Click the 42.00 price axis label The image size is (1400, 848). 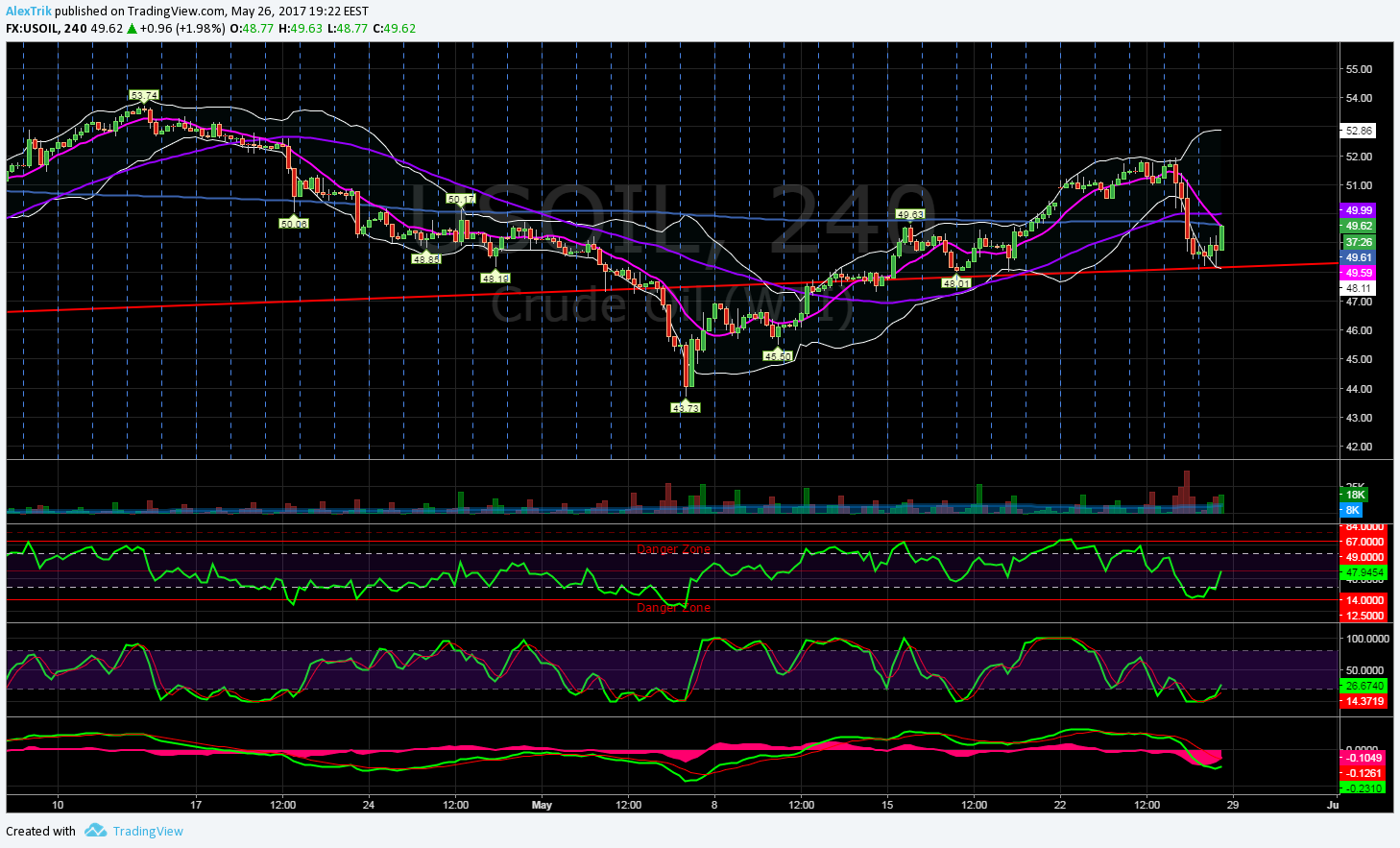(1359, 447)
